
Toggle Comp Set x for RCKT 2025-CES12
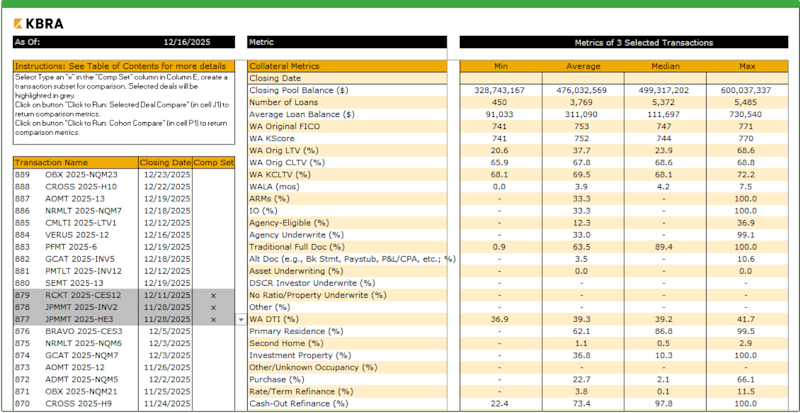tap(213, 295)
